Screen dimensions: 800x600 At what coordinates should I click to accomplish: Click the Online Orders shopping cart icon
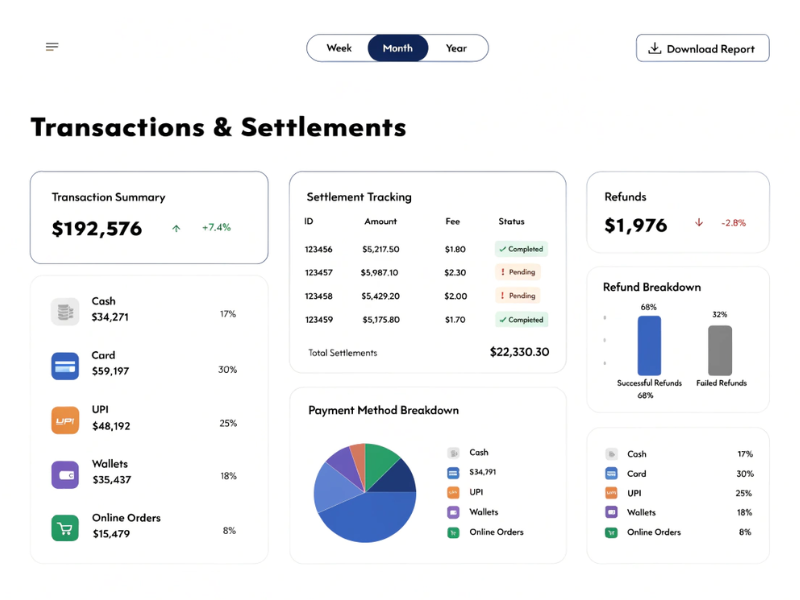(x=64, y=528)
